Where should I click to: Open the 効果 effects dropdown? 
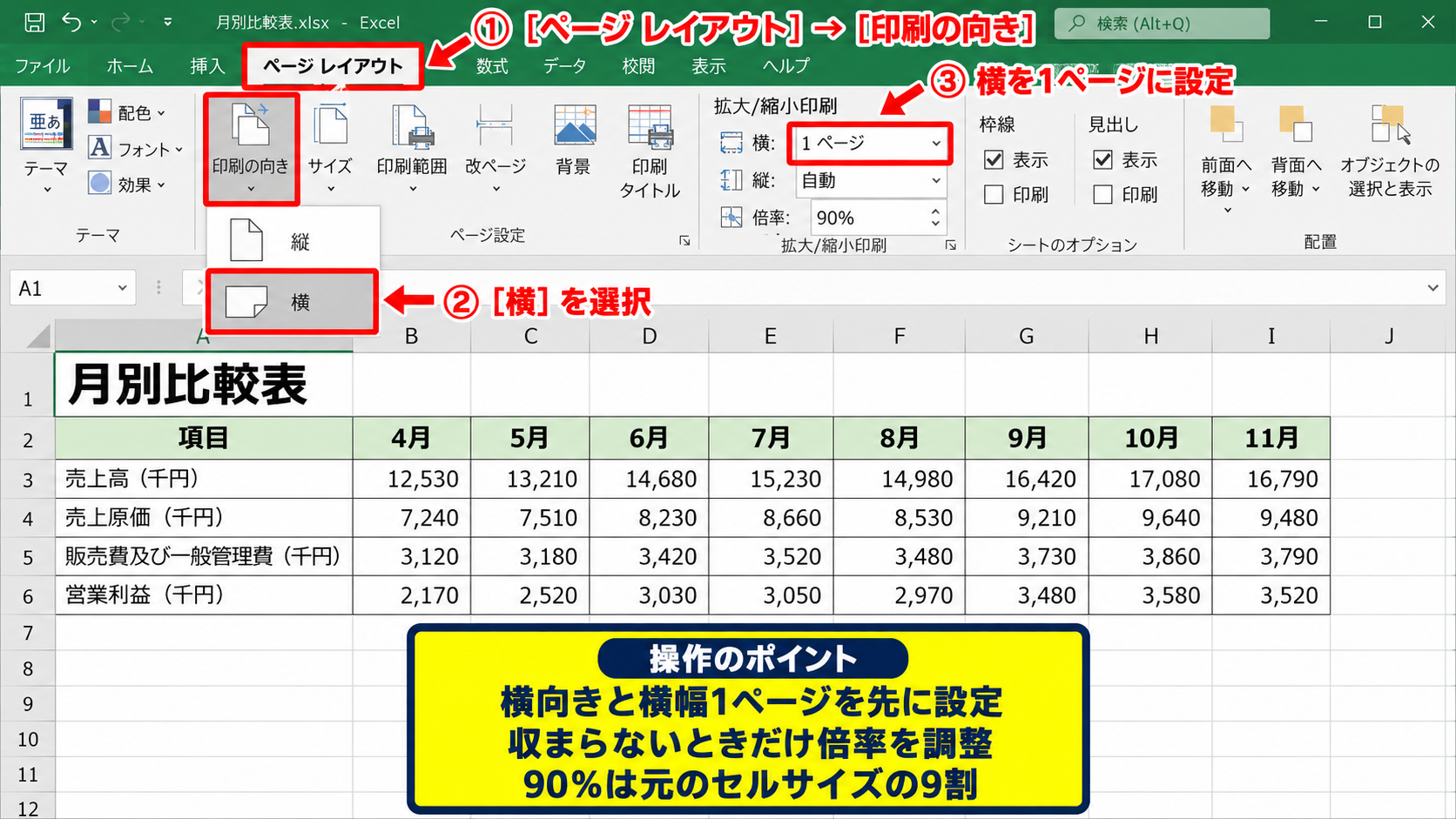pyautogui.click(x=126, y=184)
